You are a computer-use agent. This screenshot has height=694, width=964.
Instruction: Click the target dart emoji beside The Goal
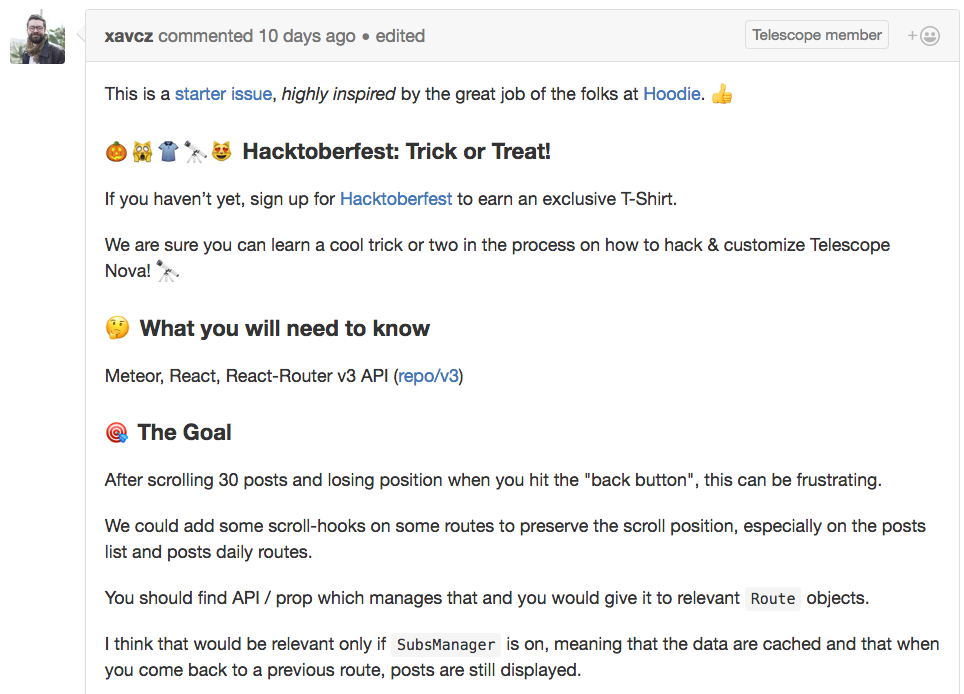click(117, 433)
